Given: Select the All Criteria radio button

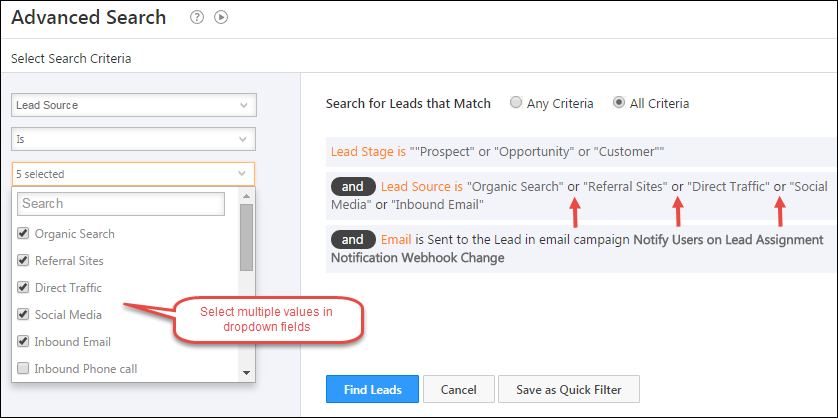Looking at the screenshot, I should pyautogui.click(x=619, y=103).
